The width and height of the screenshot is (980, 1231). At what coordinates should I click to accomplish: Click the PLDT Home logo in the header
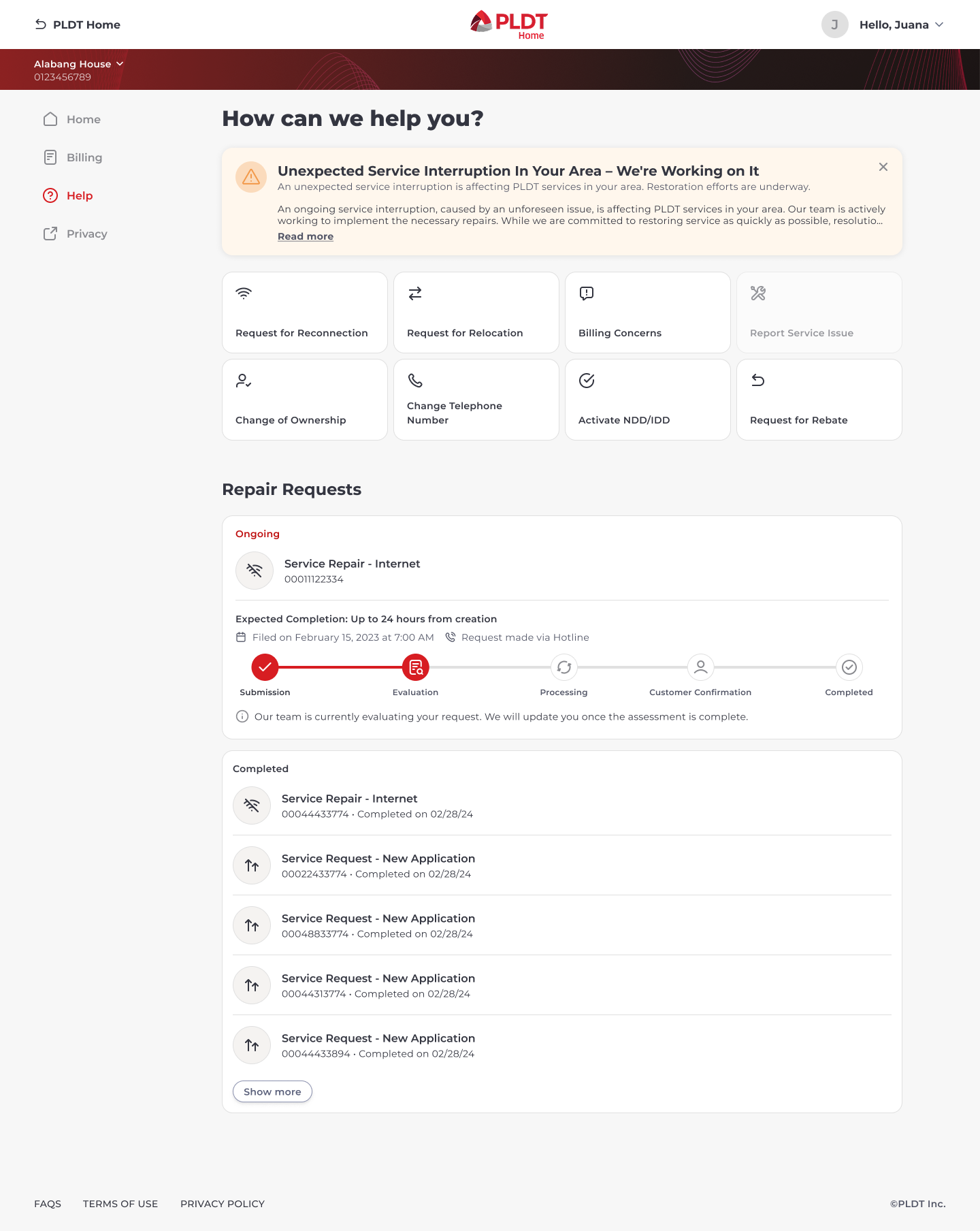pos(508,25)
